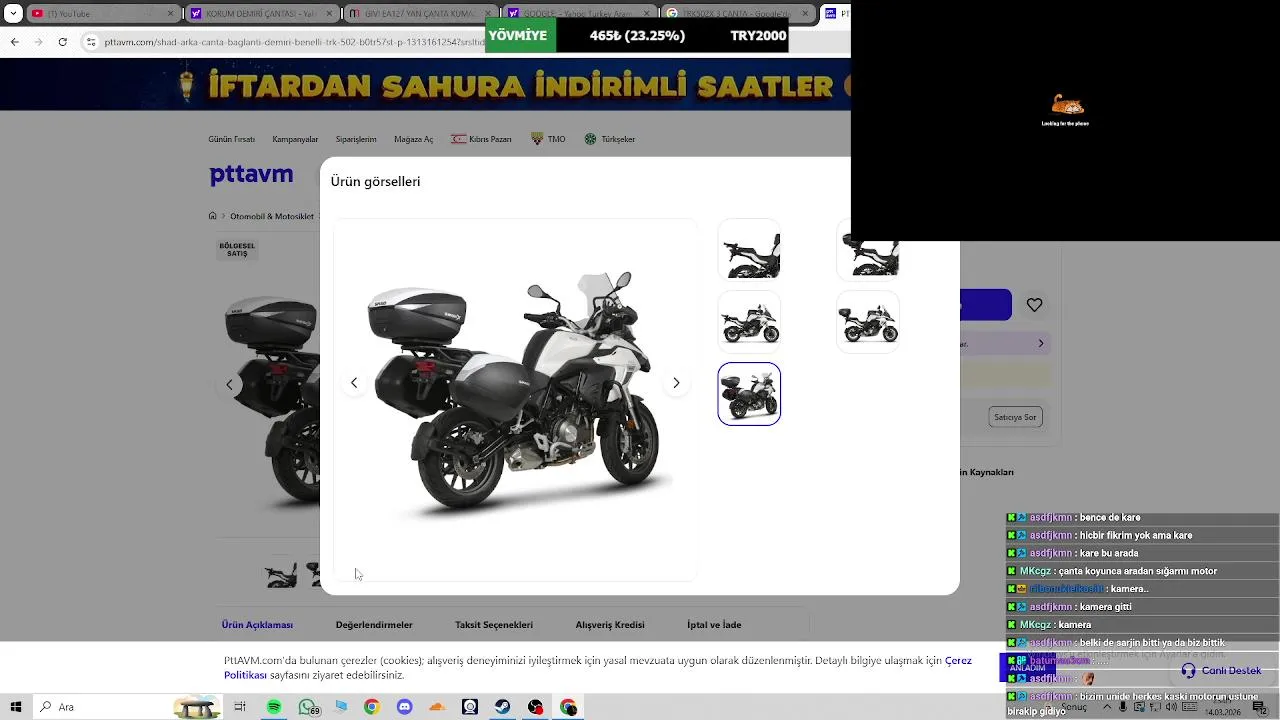Screen dimensions: 1280x720
Task: Open Canlı Destek live support
Action: tap(1221, 671)
